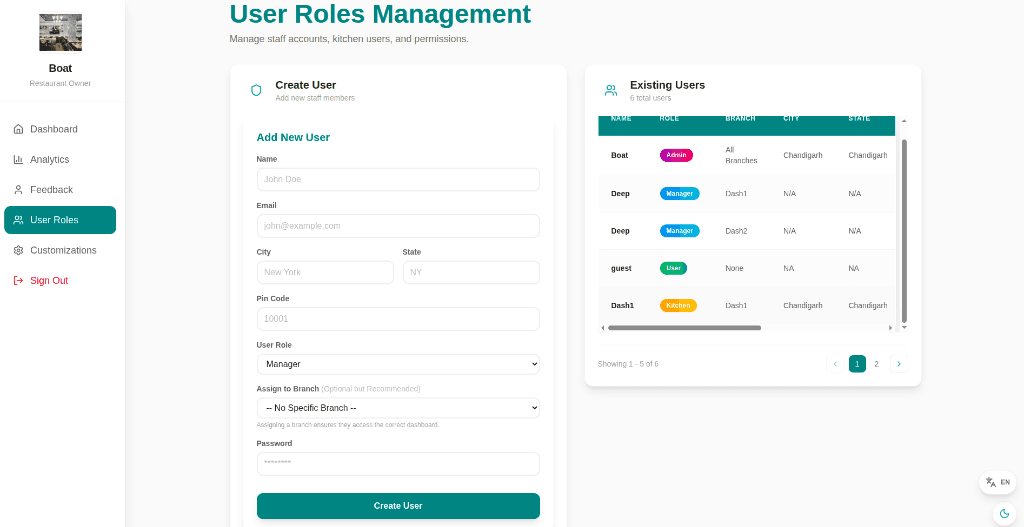Open the User Role dropdown
This screenshot has height=527, width=1024.
pyautogui.click(x=398, y=364)
